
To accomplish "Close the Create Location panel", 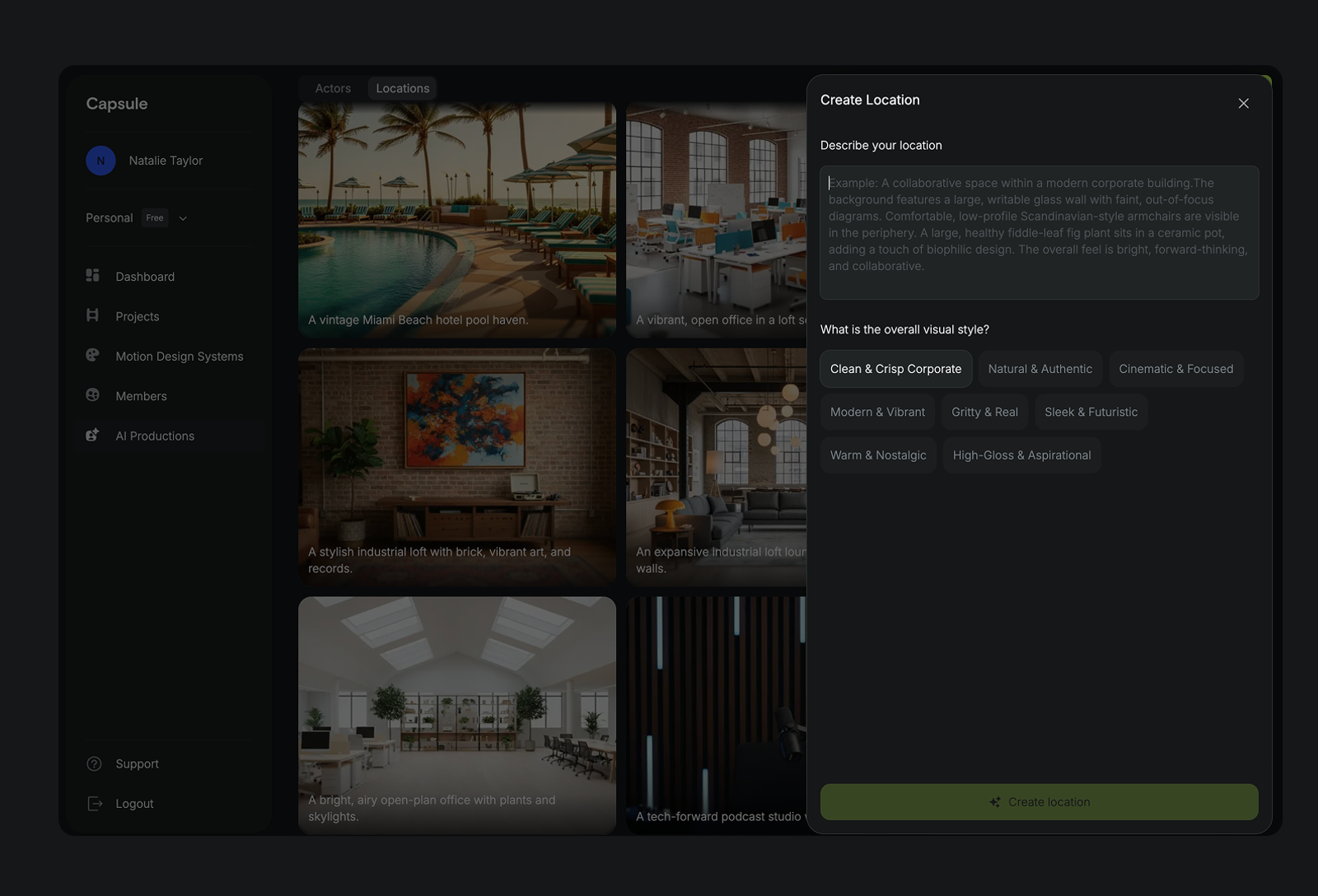I will click(x=1243, y=103).
